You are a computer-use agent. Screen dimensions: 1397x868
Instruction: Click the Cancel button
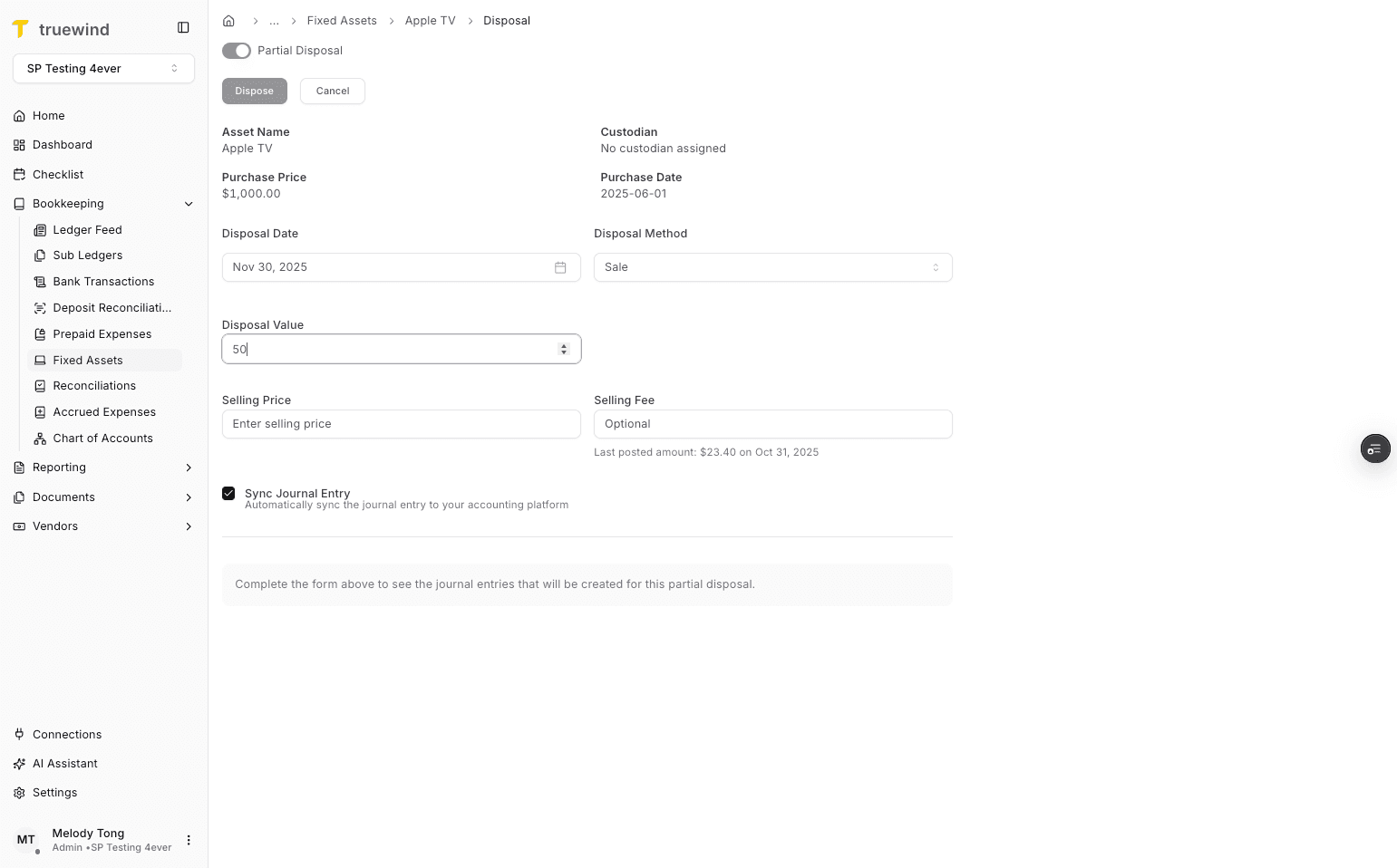[x=332, y=91]
